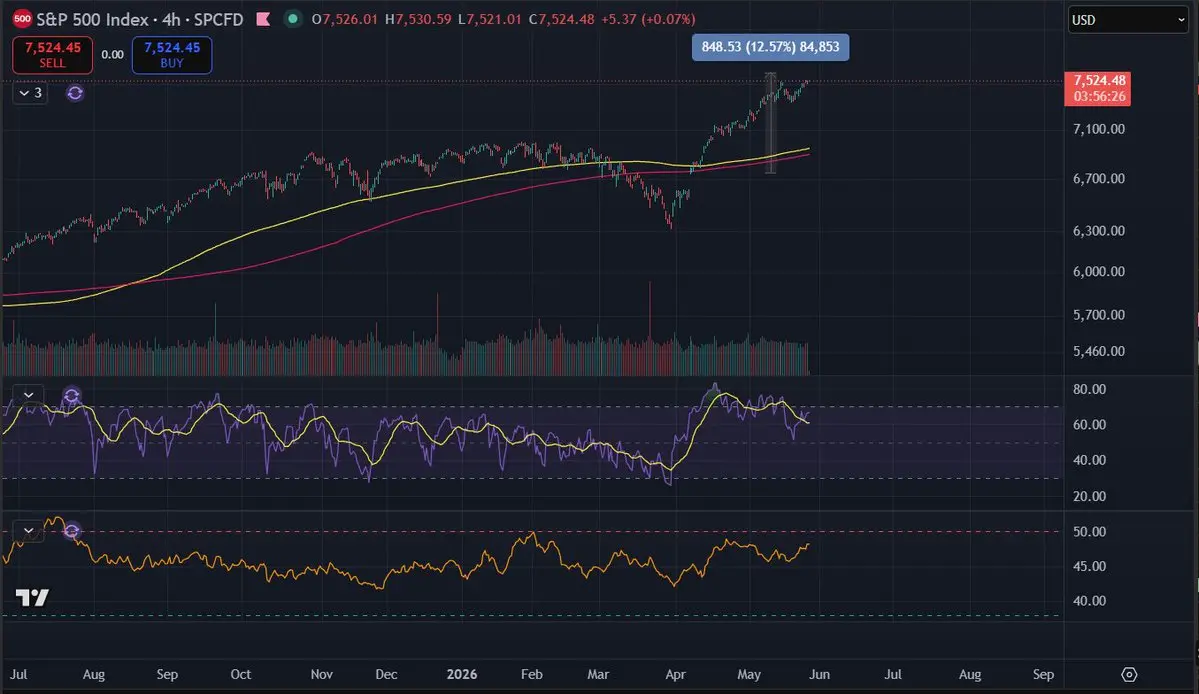Click the purple icon in the RSI pane
Image resolution: width=1199 pixels, height=694 pixels.
click(x=71, y=396)
